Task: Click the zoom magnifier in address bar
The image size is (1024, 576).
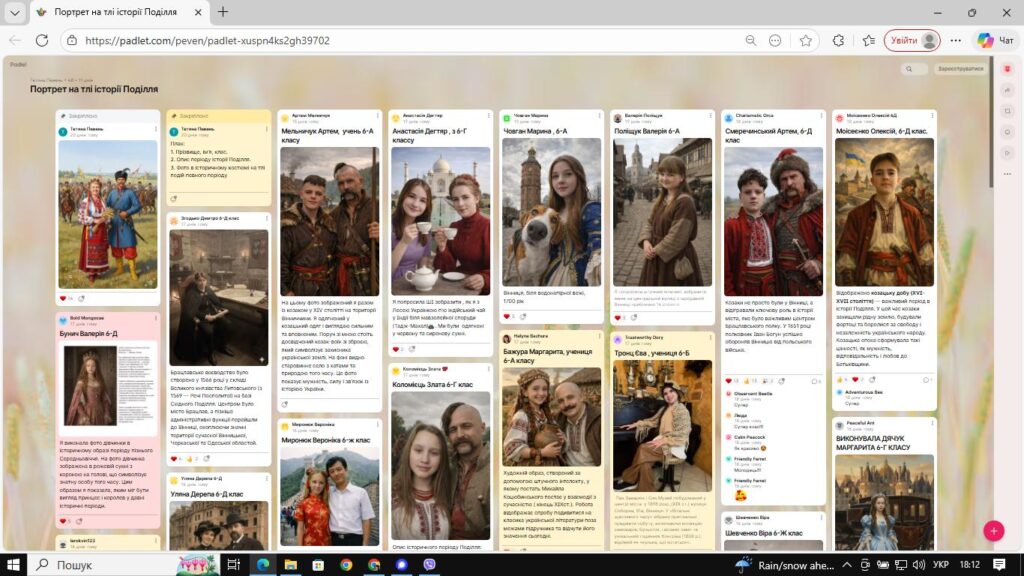Action: [750, 40]
